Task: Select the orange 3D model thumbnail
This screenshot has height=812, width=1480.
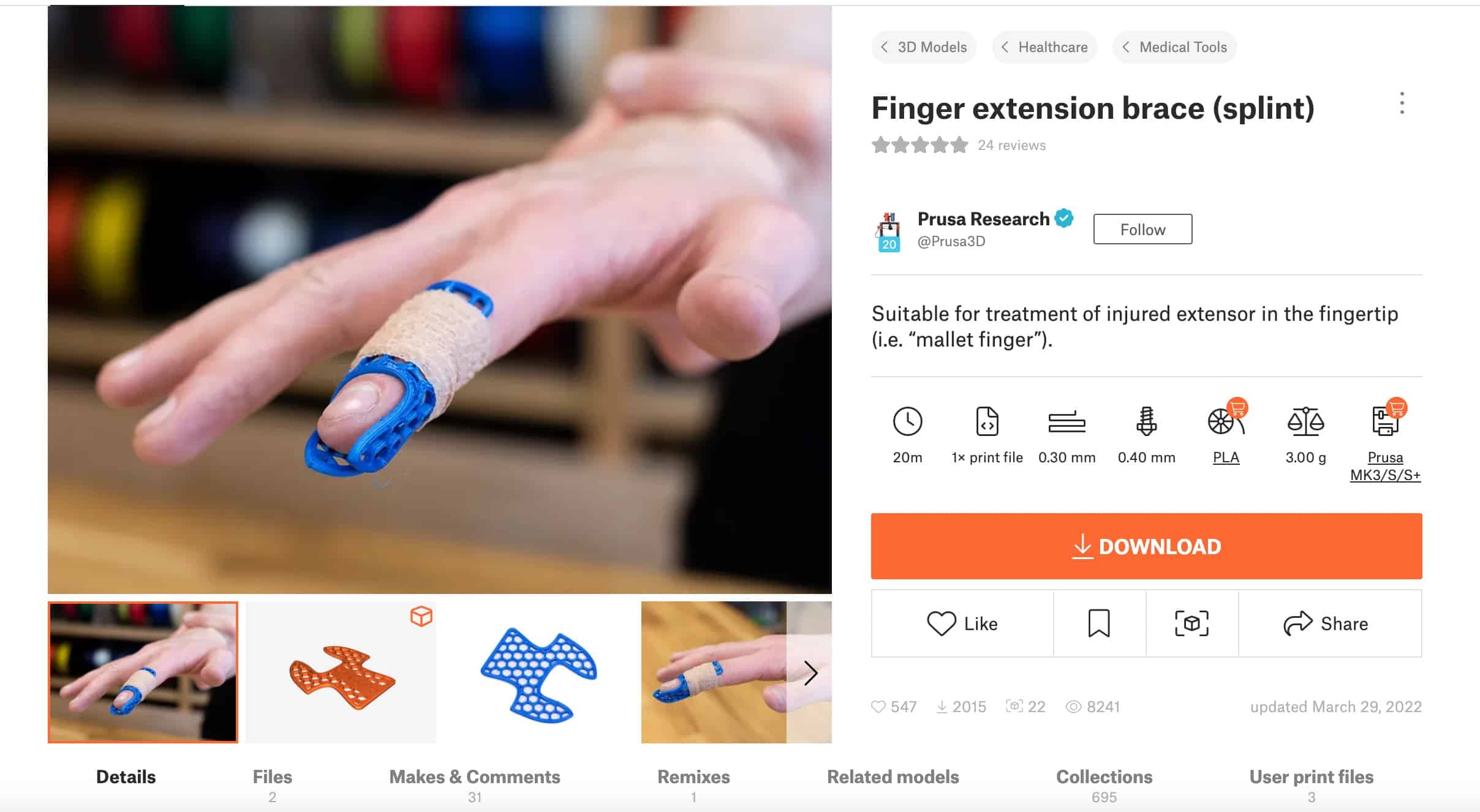Action: (x=341, y=672)
